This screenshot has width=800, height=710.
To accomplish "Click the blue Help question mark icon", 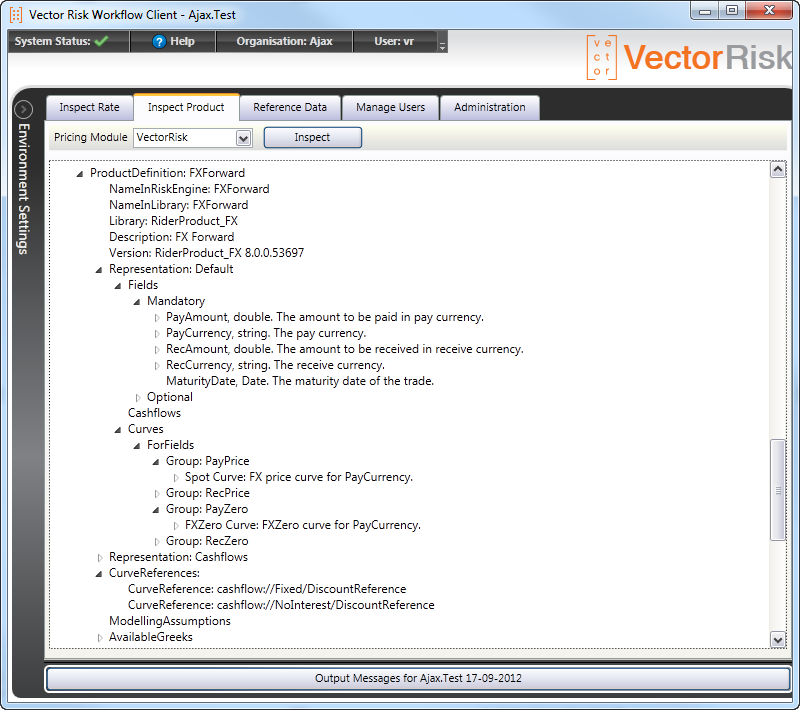I will pos(159,41).
